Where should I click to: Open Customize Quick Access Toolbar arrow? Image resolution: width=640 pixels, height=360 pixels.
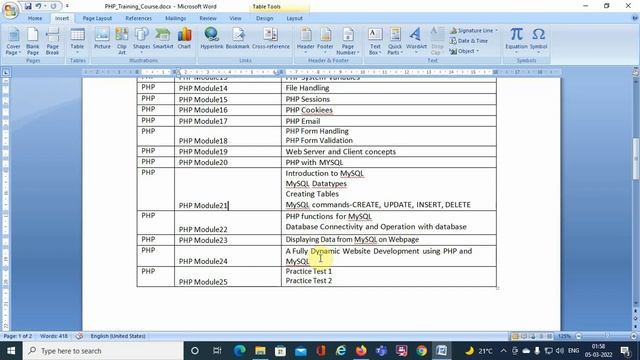click(x=67, y=6)
